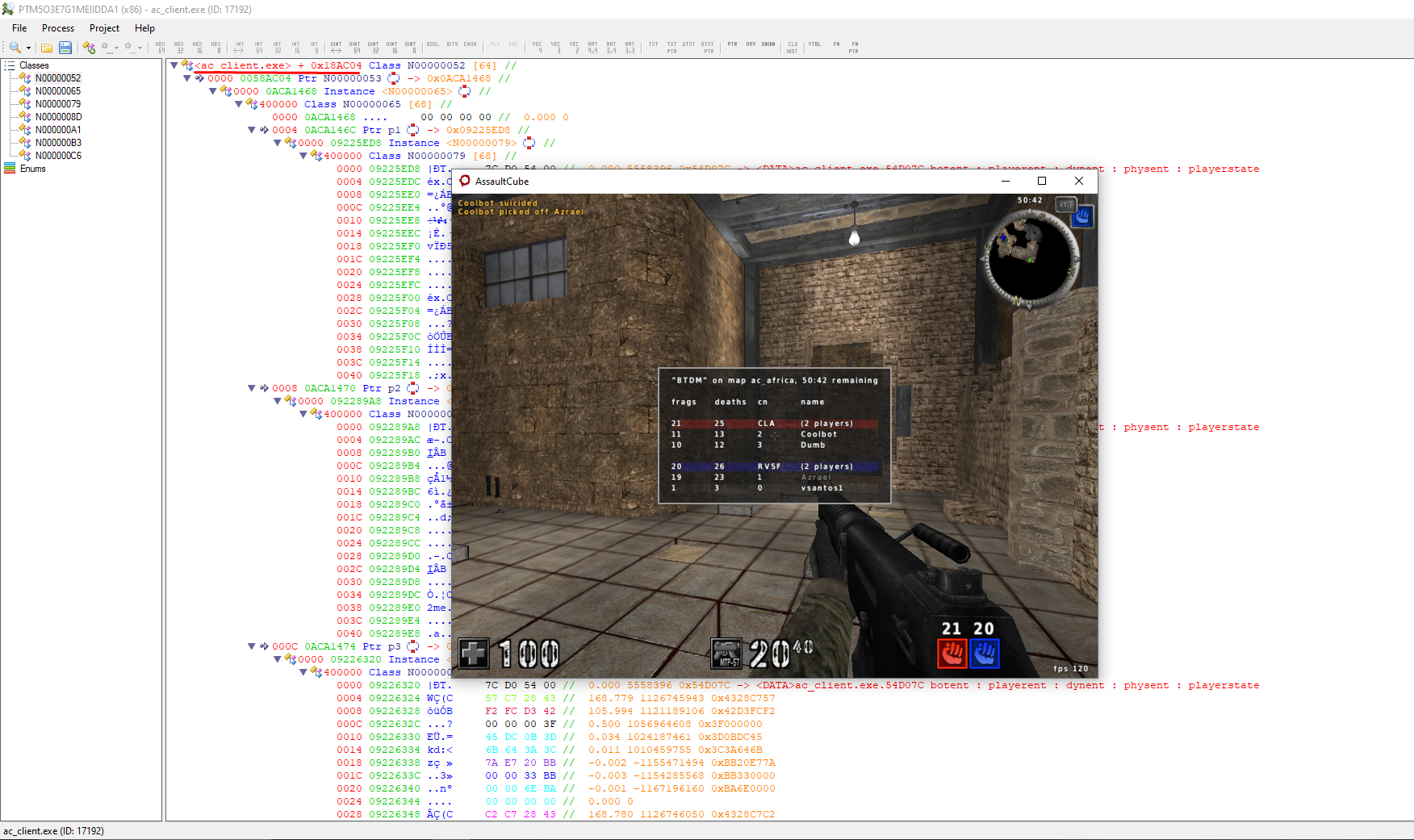Collapse the Class N00000065 node arrow
Image resolution: width=1414 pixels, height=840 pixels.
click(x=238, y=104)
